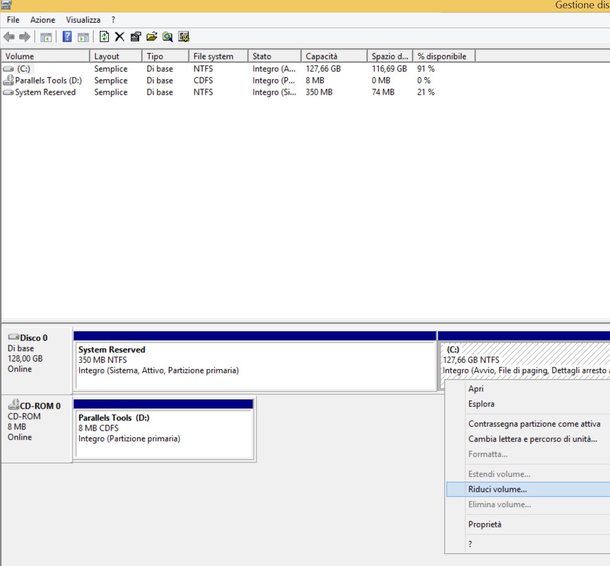610x566 pixels.
Task: Click the CD-ROM 0 drive icon
Action: 14,404
